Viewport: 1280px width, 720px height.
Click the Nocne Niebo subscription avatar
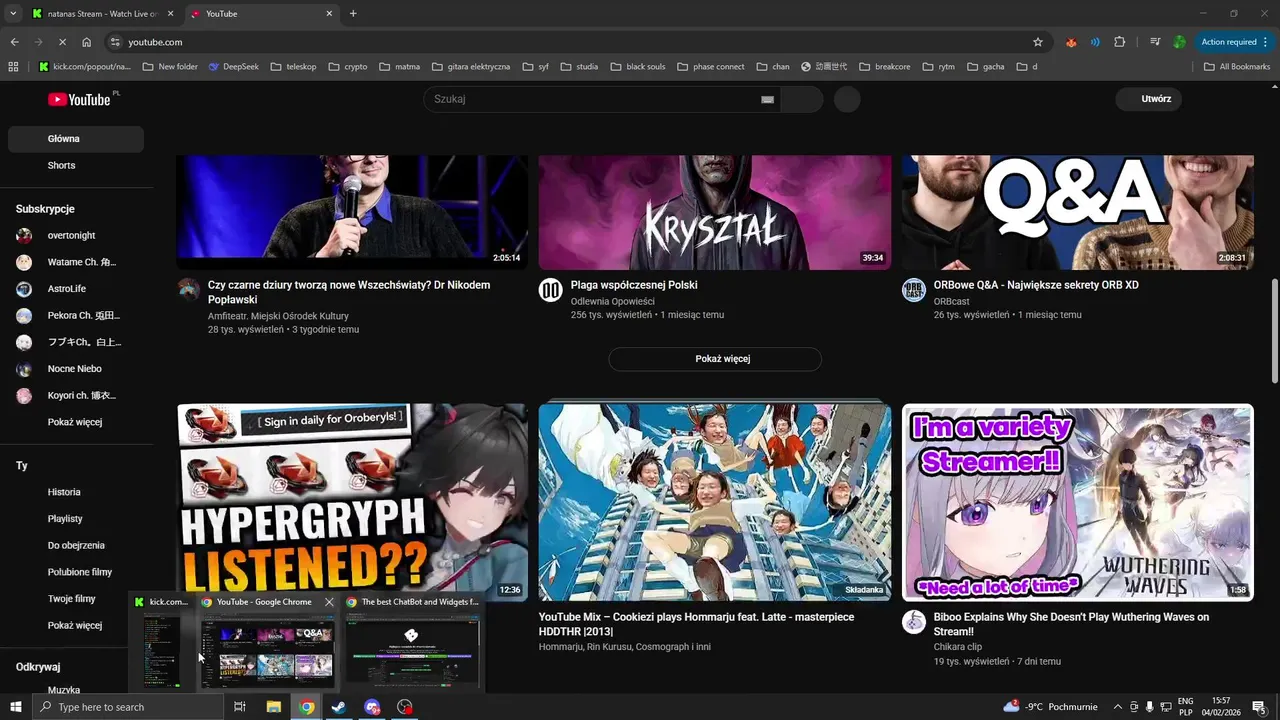click(x=24, y=369)
